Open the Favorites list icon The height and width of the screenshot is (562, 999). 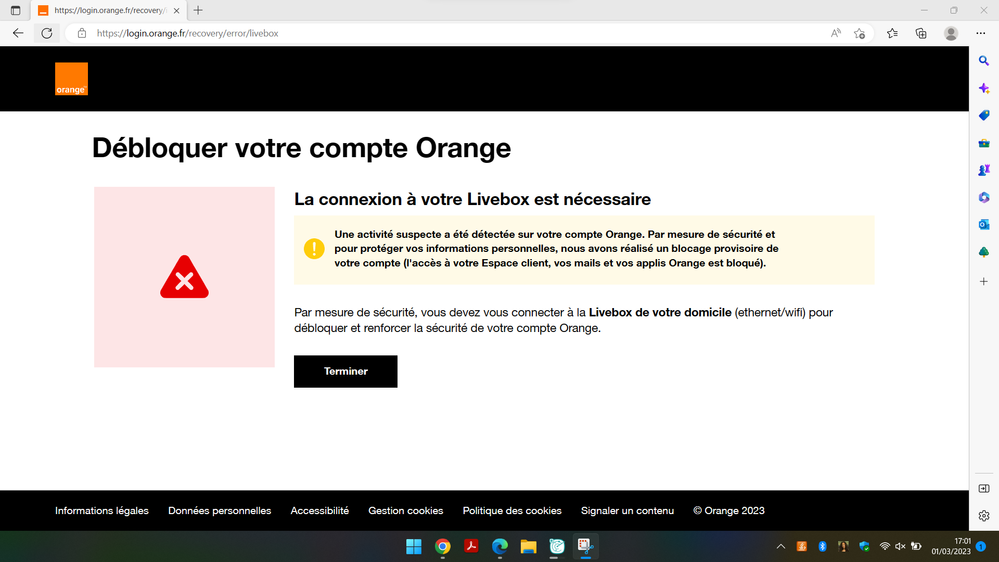tap(892, 33)
